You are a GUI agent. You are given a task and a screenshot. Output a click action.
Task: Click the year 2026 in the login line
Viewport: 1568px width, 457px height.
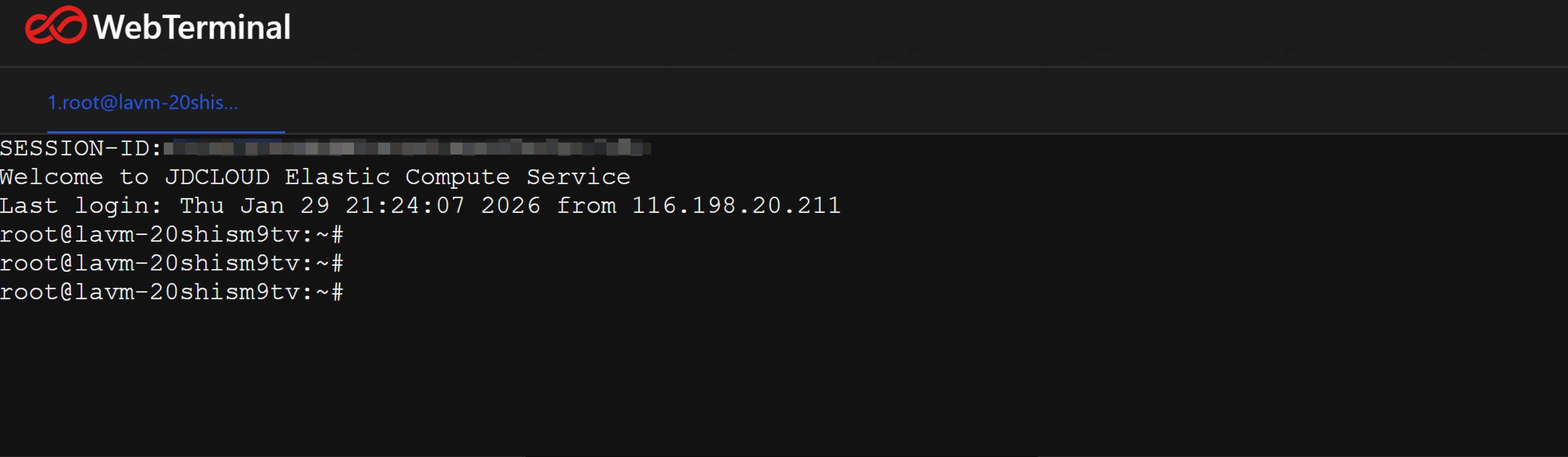[510, 206]
